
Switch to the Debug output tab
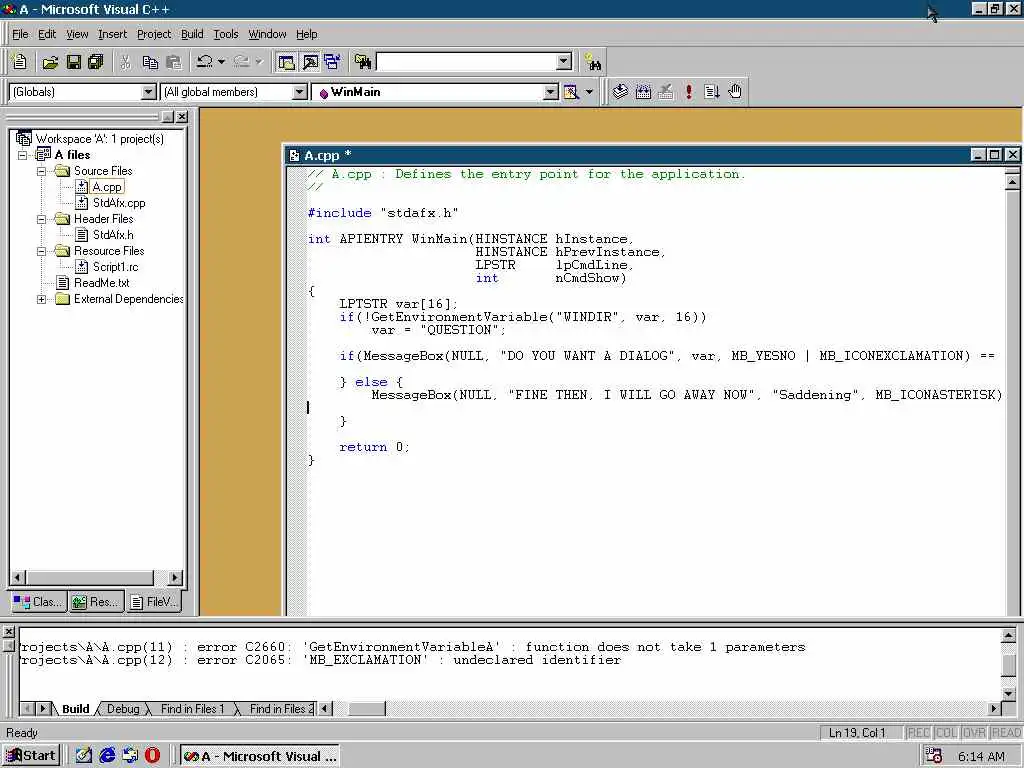[x=123, y=709]
